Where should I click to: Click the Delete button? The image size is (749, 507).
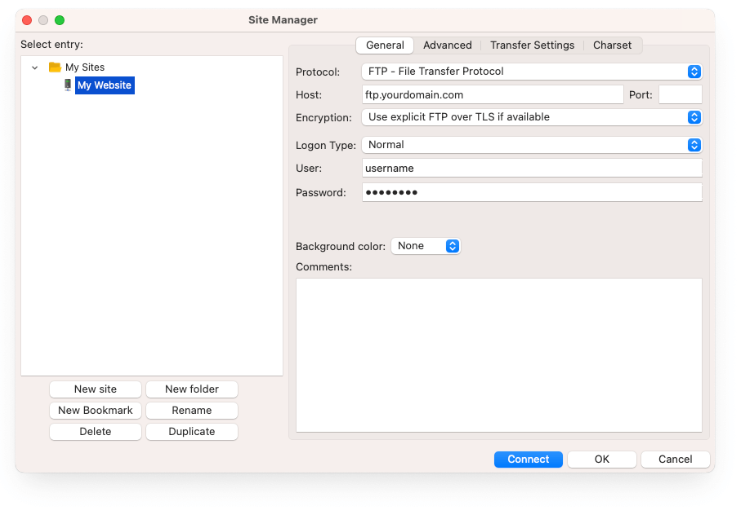95,431
